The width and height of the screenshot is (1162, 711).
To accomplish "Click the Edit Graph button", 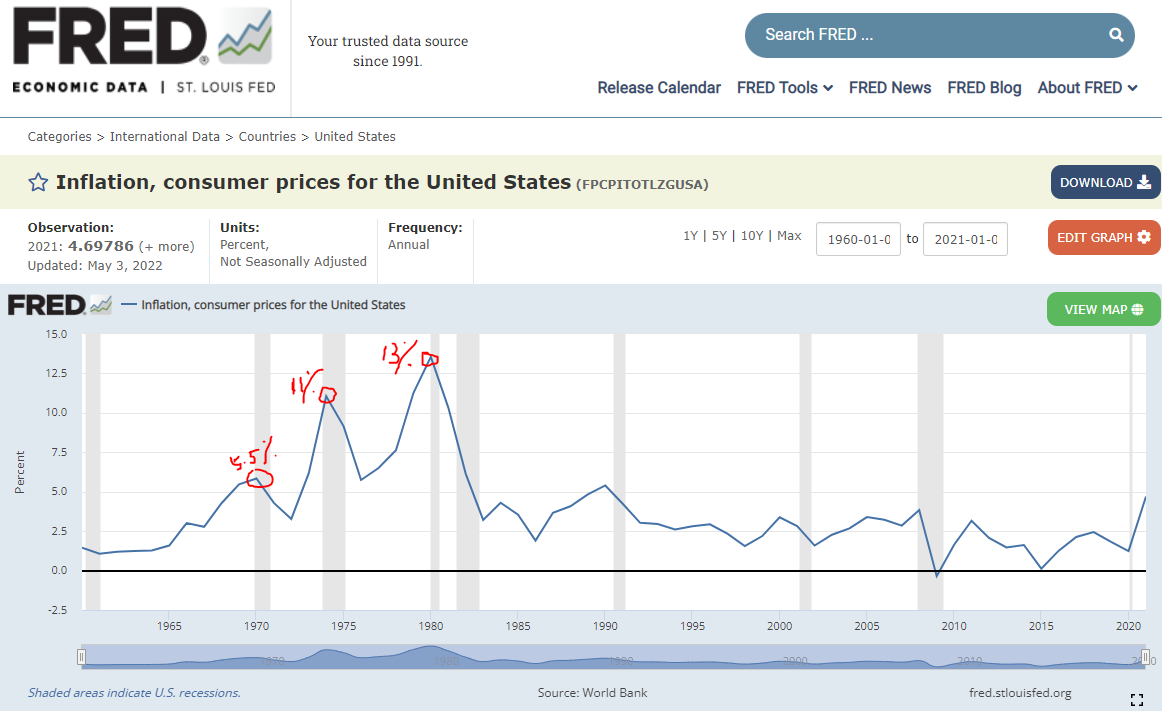I will 1104,237.
